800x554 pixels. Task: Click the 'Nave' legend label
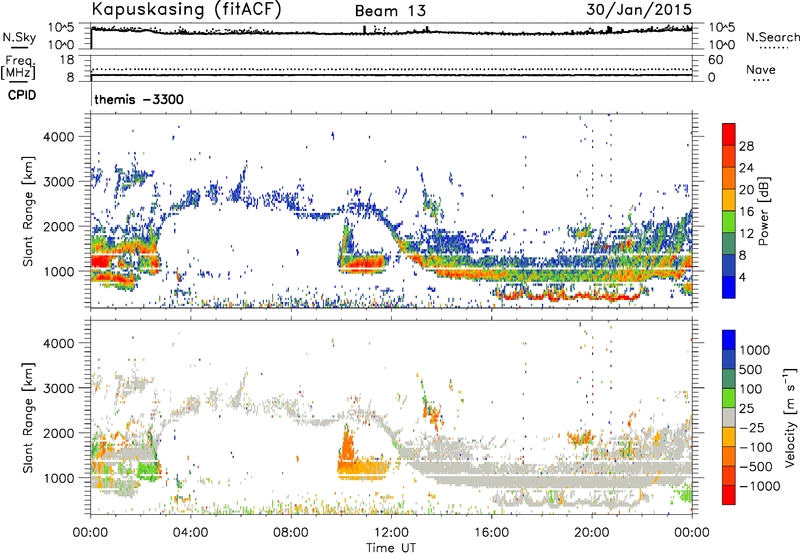point(761,70)
